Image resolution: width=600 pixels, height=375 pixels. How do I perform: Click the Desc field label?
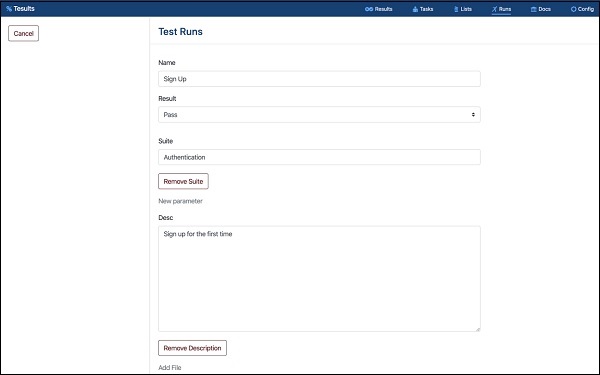click(166, 217)
